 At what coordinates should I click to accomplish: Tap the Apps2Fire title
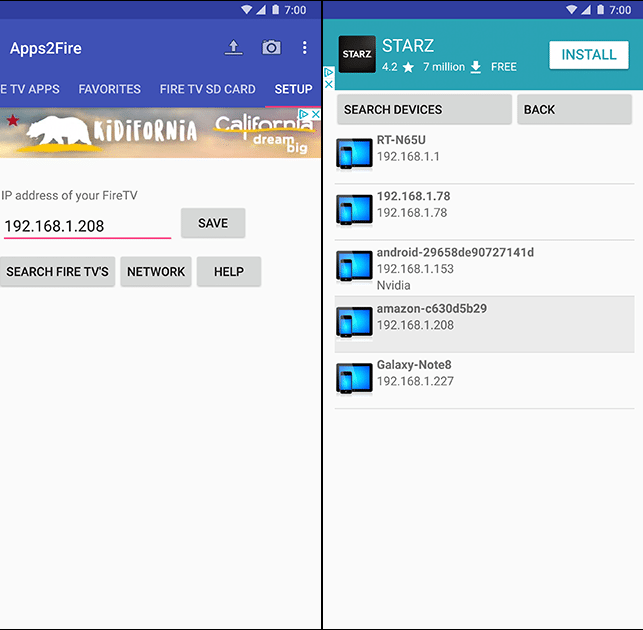46,48
